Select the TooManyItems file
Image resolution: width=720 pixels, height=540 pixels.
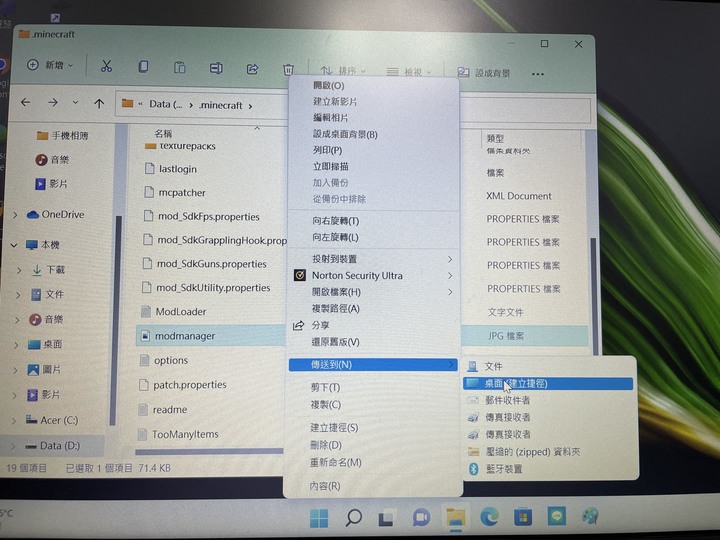coord(178,434)
